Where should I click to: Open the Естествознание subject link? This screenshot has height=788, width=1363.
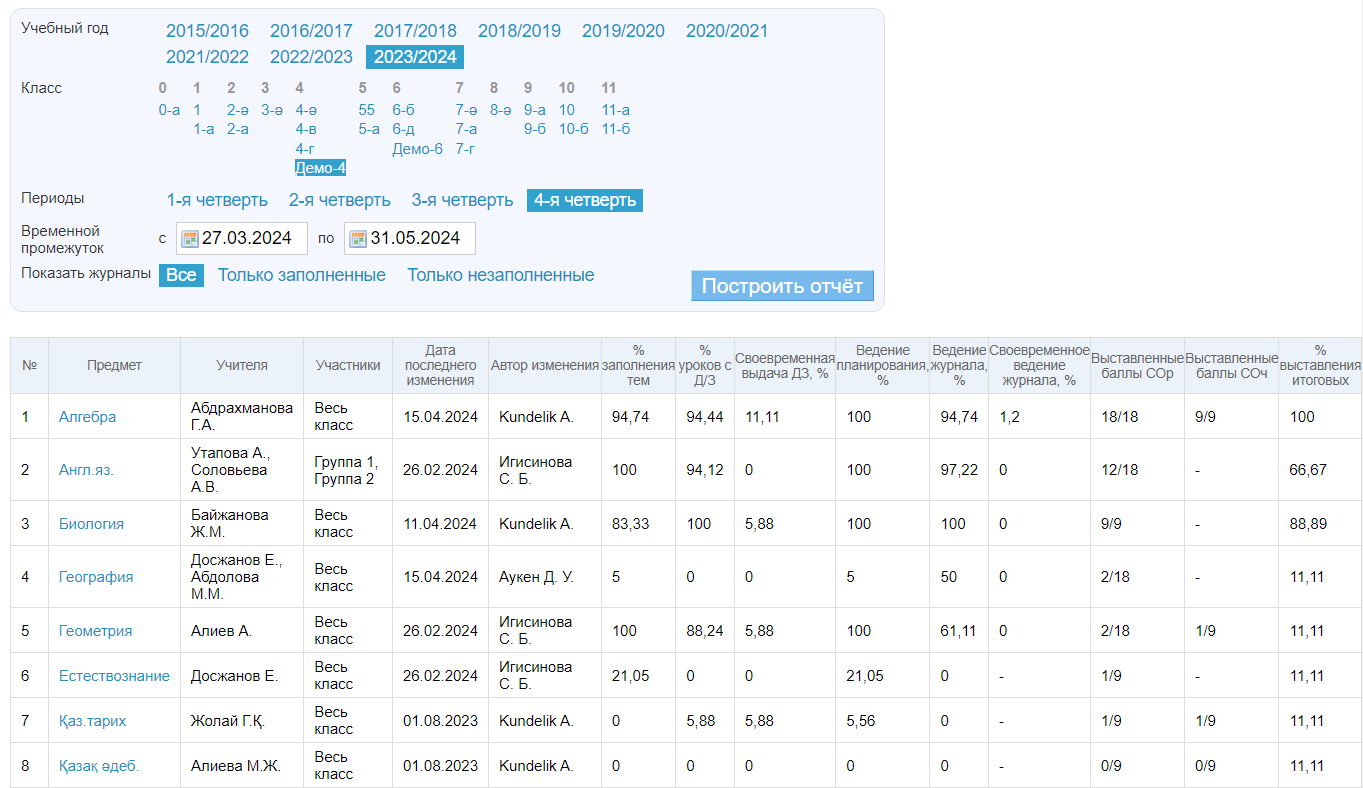click(114, 676)
